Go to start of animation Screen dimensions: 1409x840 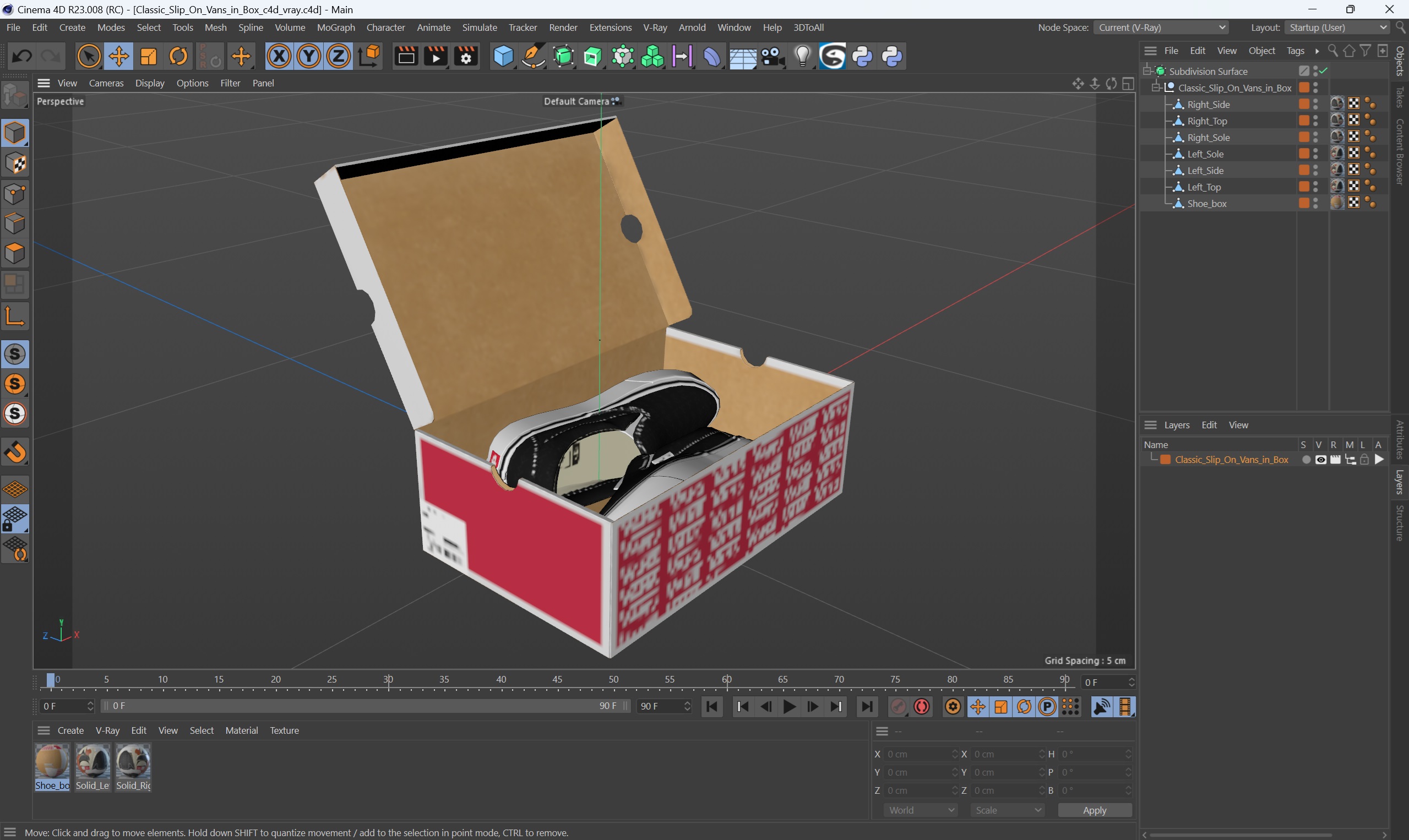coord(712,706)
